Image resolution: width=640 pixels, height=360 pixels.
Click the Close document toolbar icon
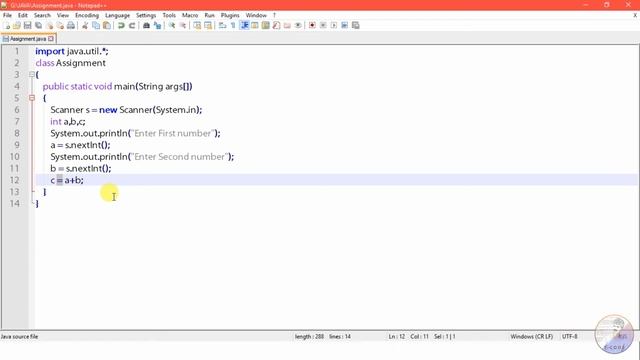click(x=49, y=25)
